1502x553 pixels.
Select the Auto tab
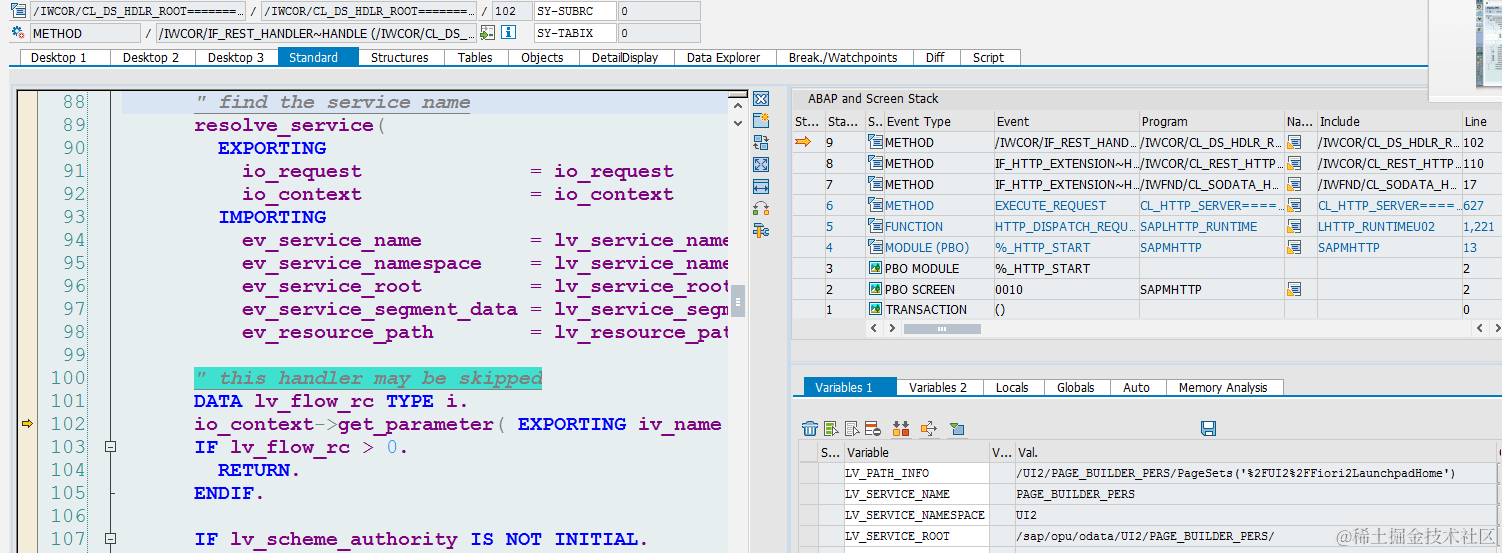click(x=1136, y=387)
